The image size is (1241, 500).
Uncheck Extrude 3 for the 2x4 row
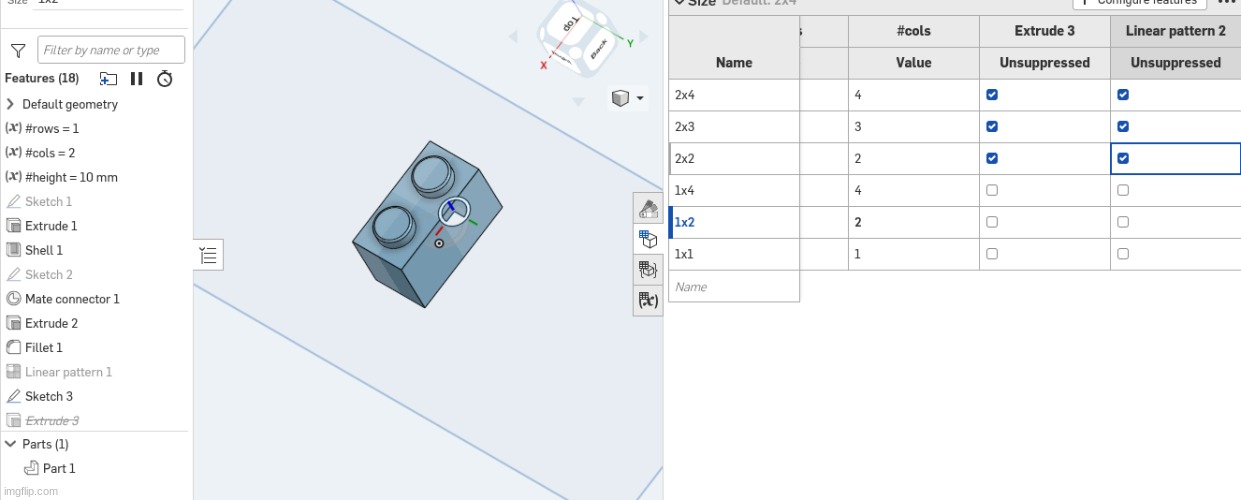[992, 95]
